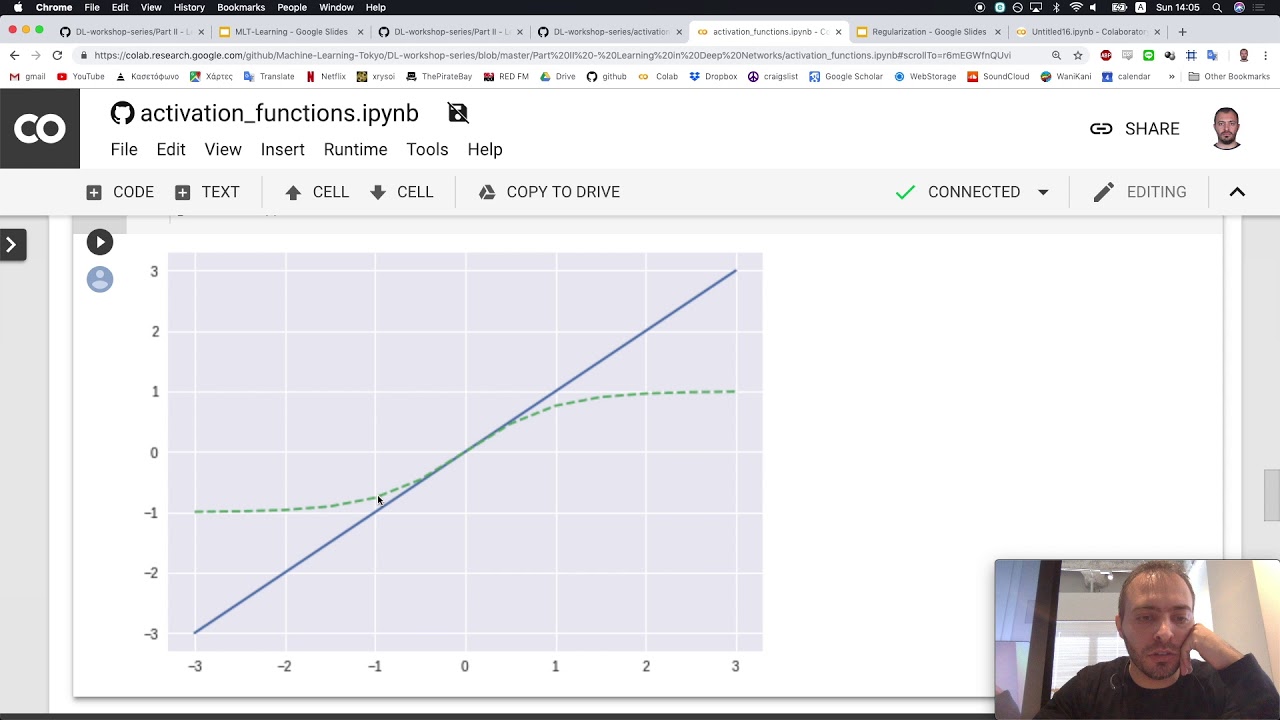Click the browser back arrow
Screen dimensions: 1280x720
14,55
